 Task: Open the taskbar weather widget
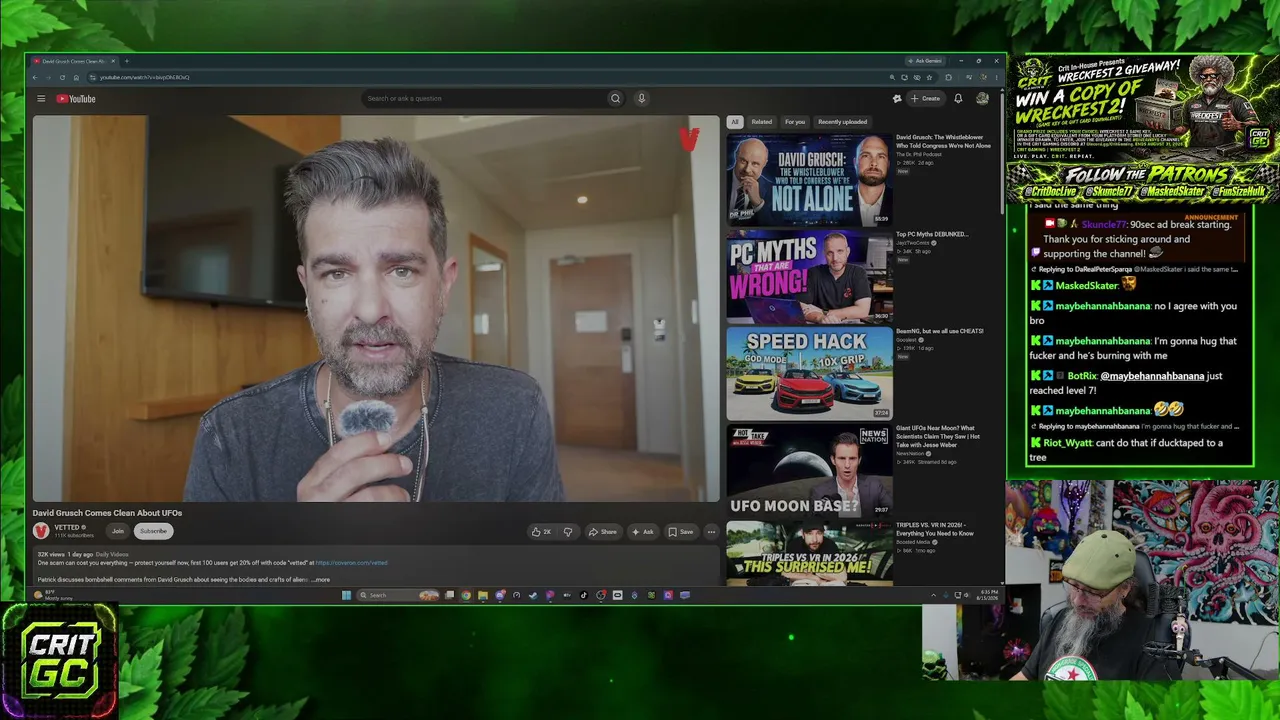[55, 595]
